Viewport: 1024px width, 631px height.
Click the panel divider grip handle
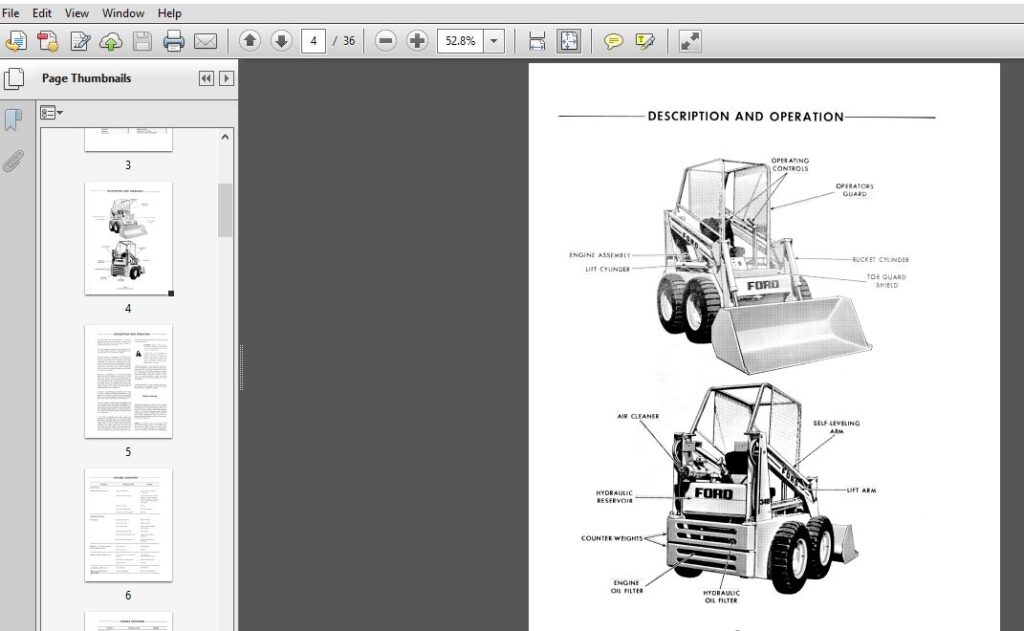tap(241, 368)
